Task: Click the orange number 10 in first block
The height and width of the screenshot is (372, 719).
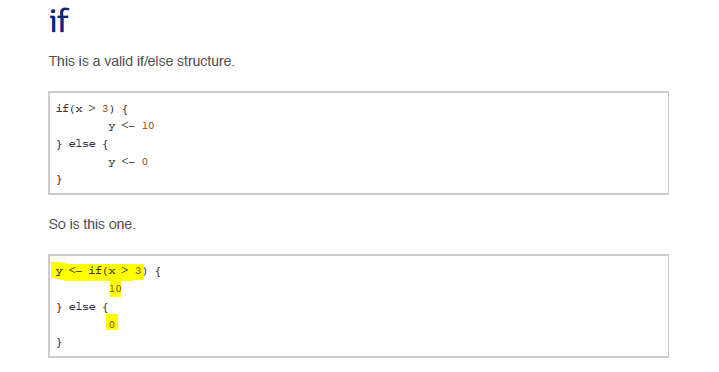Action: (x=148, y=126)
